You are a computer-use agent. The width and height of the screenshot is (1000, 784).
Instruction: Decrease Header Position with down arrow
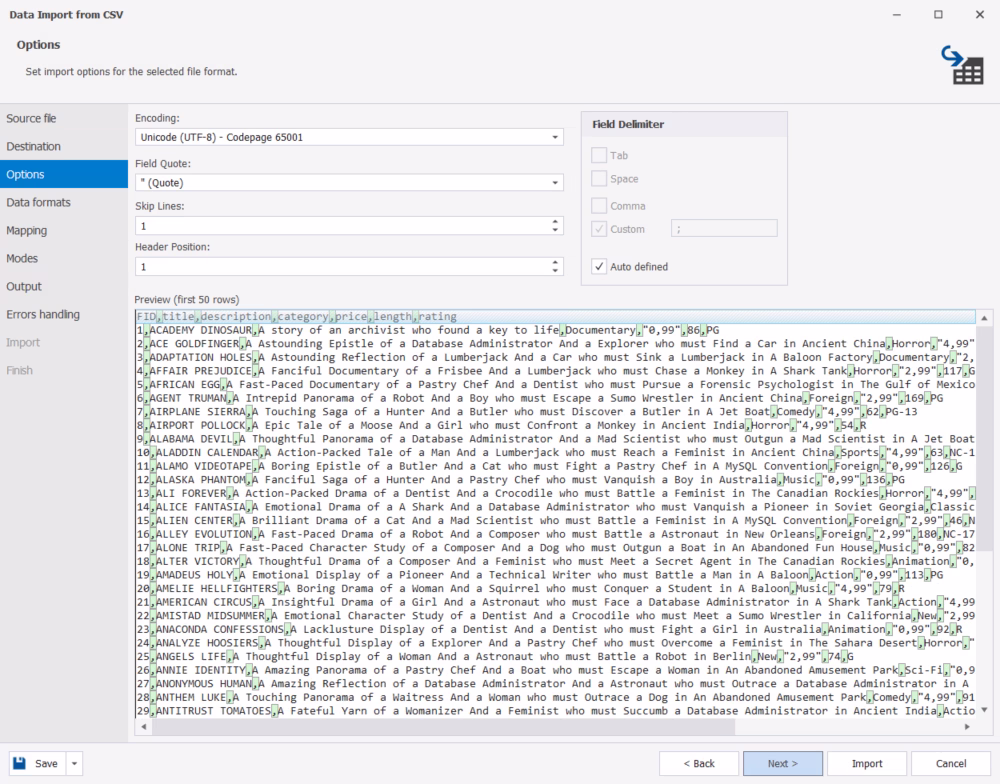pyautogui.click(x=555, y=270)
